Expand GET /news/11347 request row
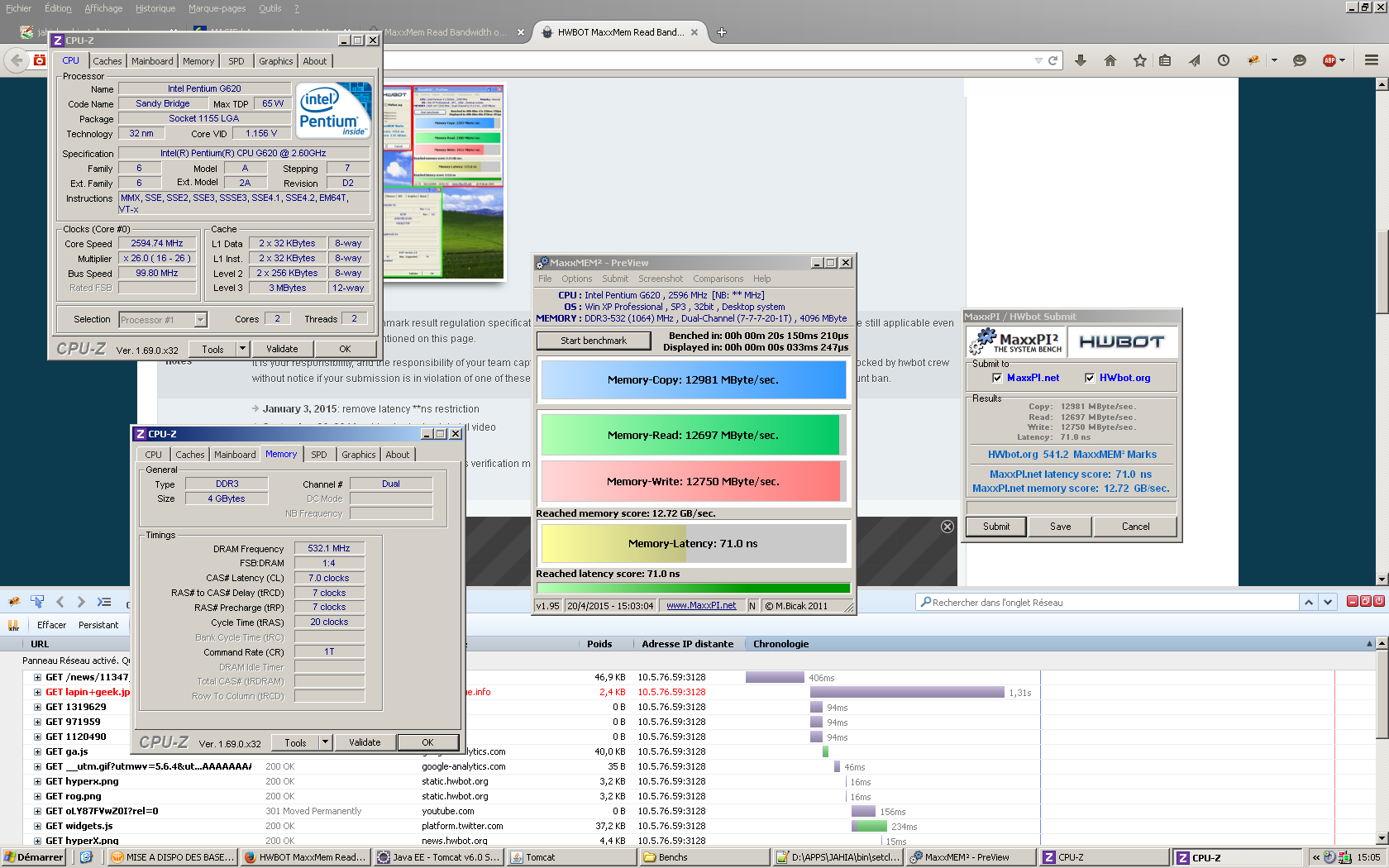The image size is (1389, 868). [x=37, y=677]
